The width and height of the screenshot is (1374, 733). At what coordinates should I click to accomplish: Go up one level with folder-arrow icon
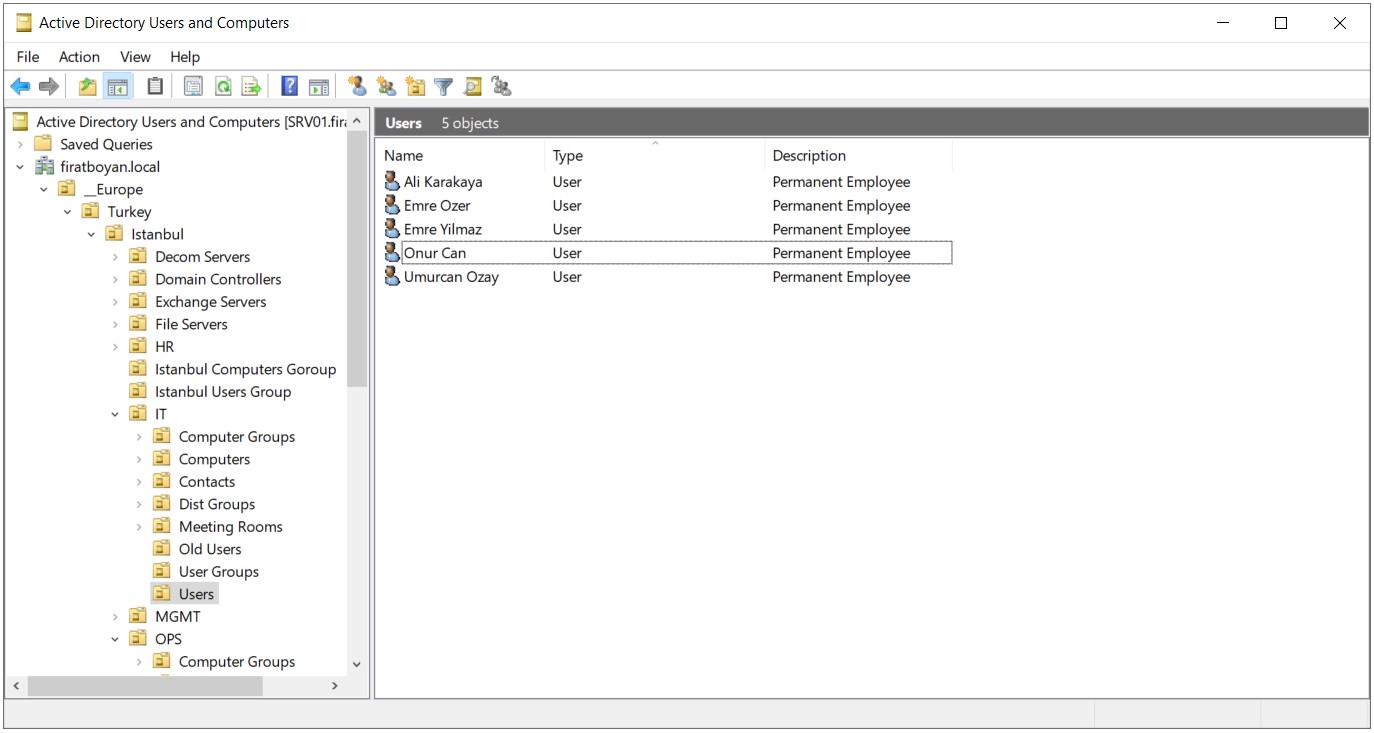coord(88,87)
